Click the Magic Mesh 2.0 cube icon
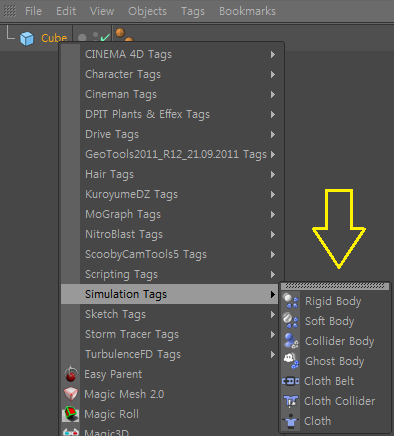 coord(71,394)
